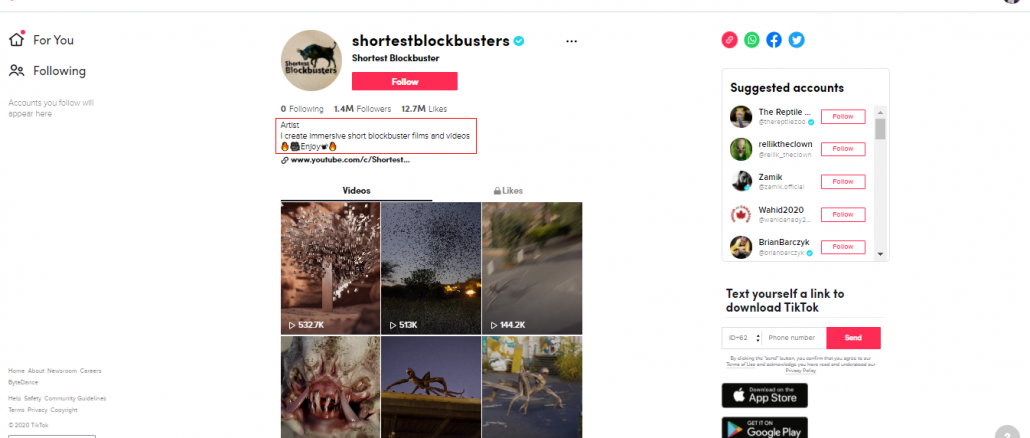Click Download on the App Store badge
This screenshot has width=1030, height=438.
click(765, 395)
